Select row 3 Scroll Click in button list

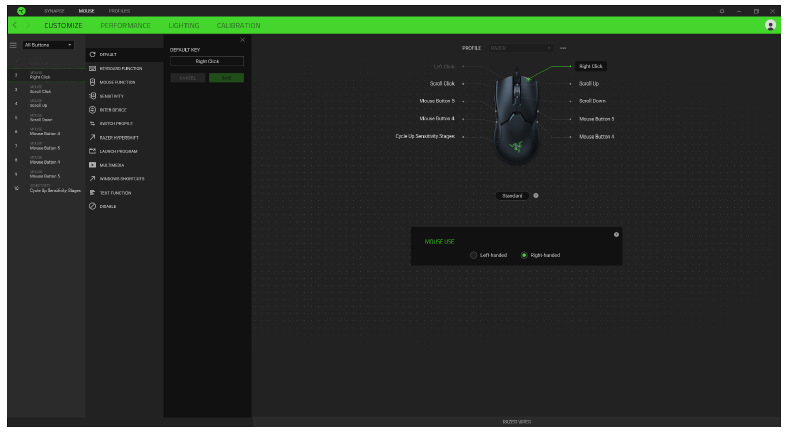point(47,90)
